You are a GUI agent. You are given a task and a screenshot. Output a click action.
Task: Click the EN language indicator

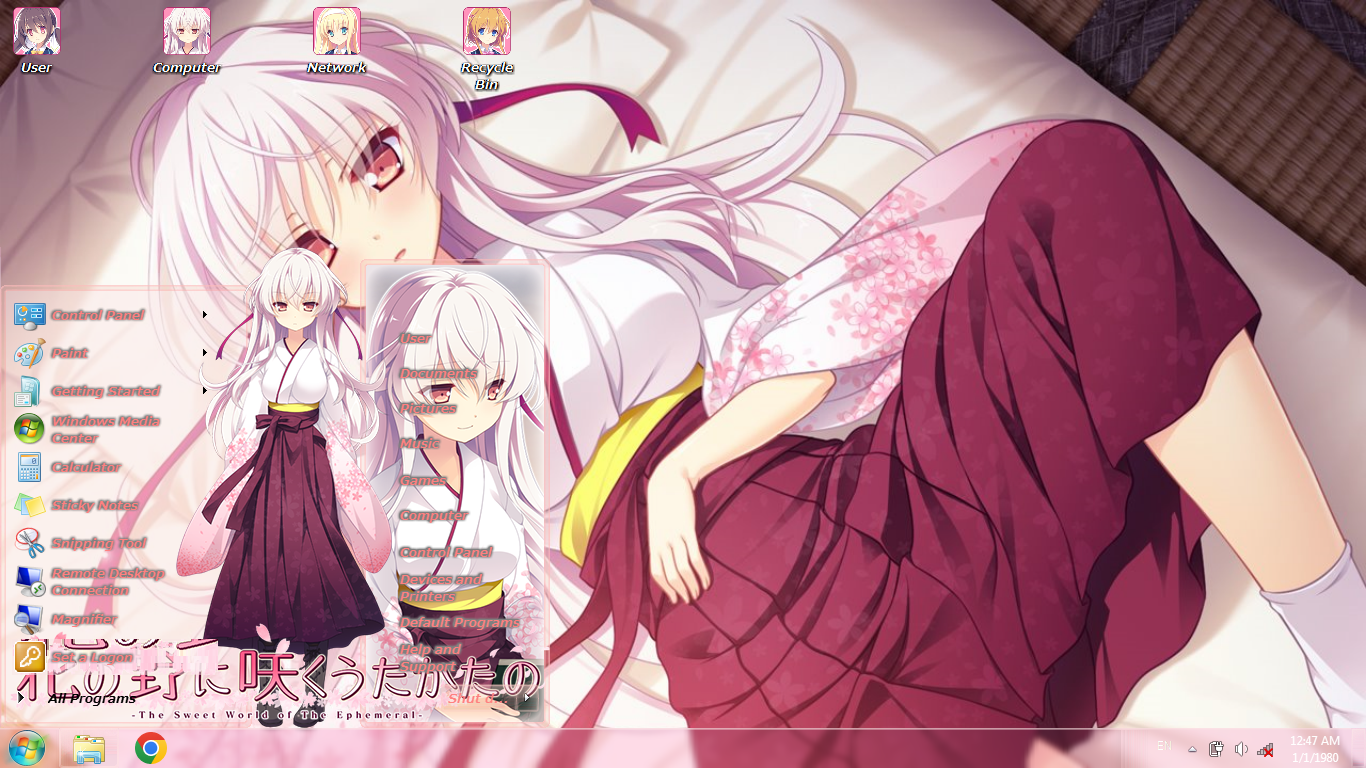[x=1164, y=747]
